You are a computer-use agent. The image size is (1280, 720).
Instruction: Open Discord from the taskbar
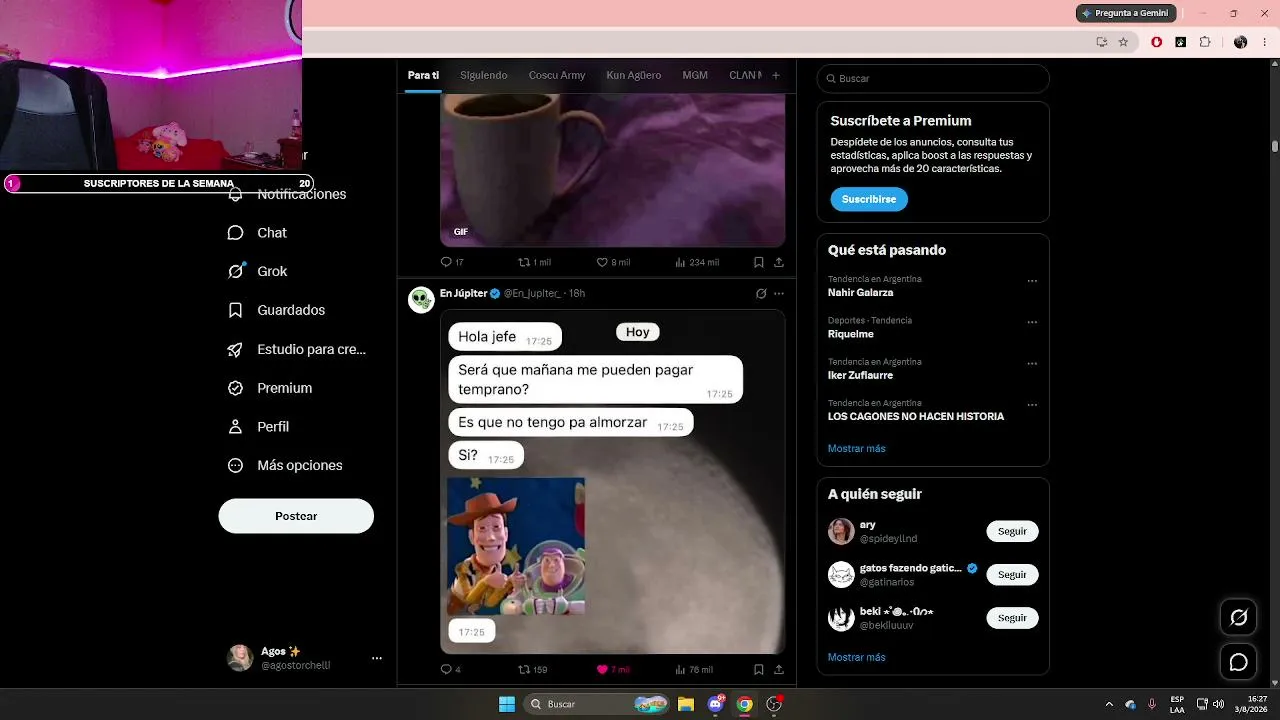point(716,704)
